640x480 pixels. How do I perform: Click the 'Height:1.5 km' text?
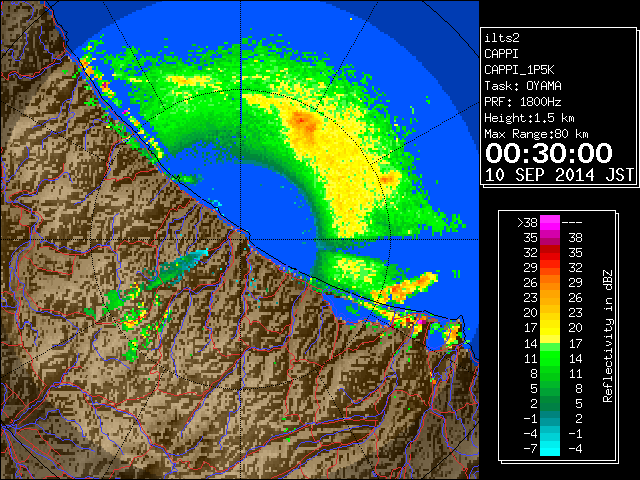pos(529,118)
